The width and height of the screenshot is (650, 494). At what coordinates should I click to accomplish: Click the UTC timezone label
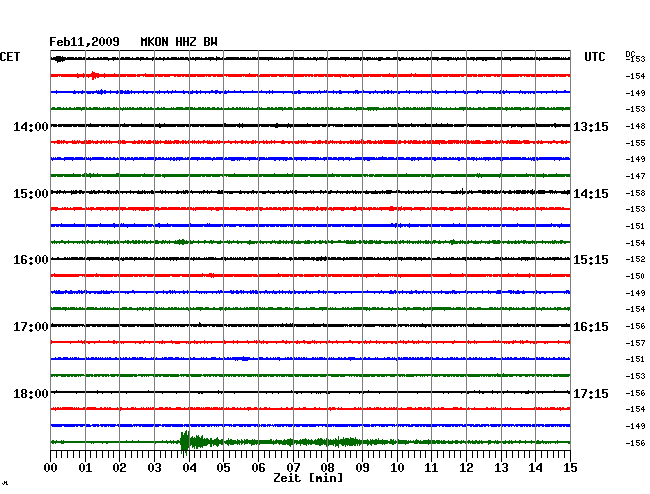click(594, 57)
